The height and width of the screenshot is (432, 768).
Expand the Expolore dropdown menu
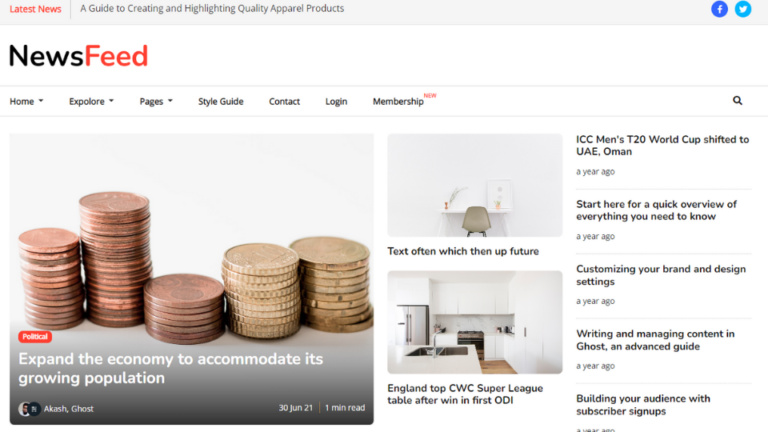coord(91,101)
